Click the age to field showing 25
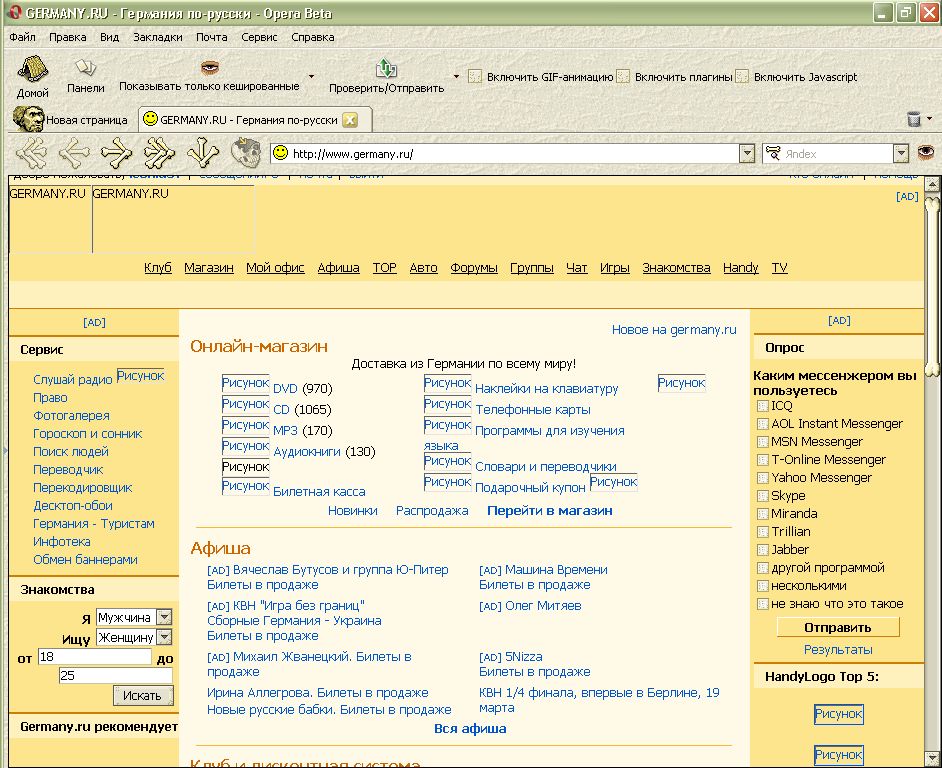The image size is (942, 768). click(x=115, y=675)
